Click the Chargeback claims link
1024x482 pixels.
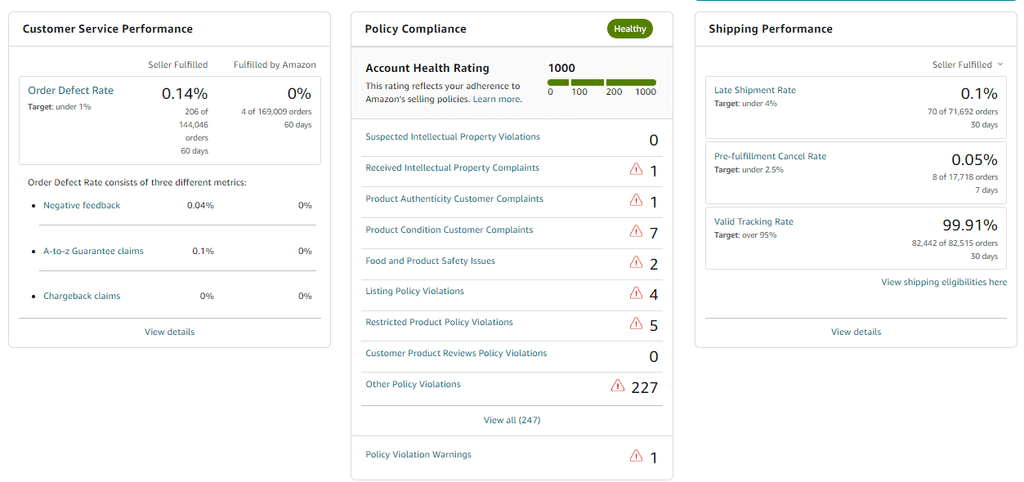81,296
